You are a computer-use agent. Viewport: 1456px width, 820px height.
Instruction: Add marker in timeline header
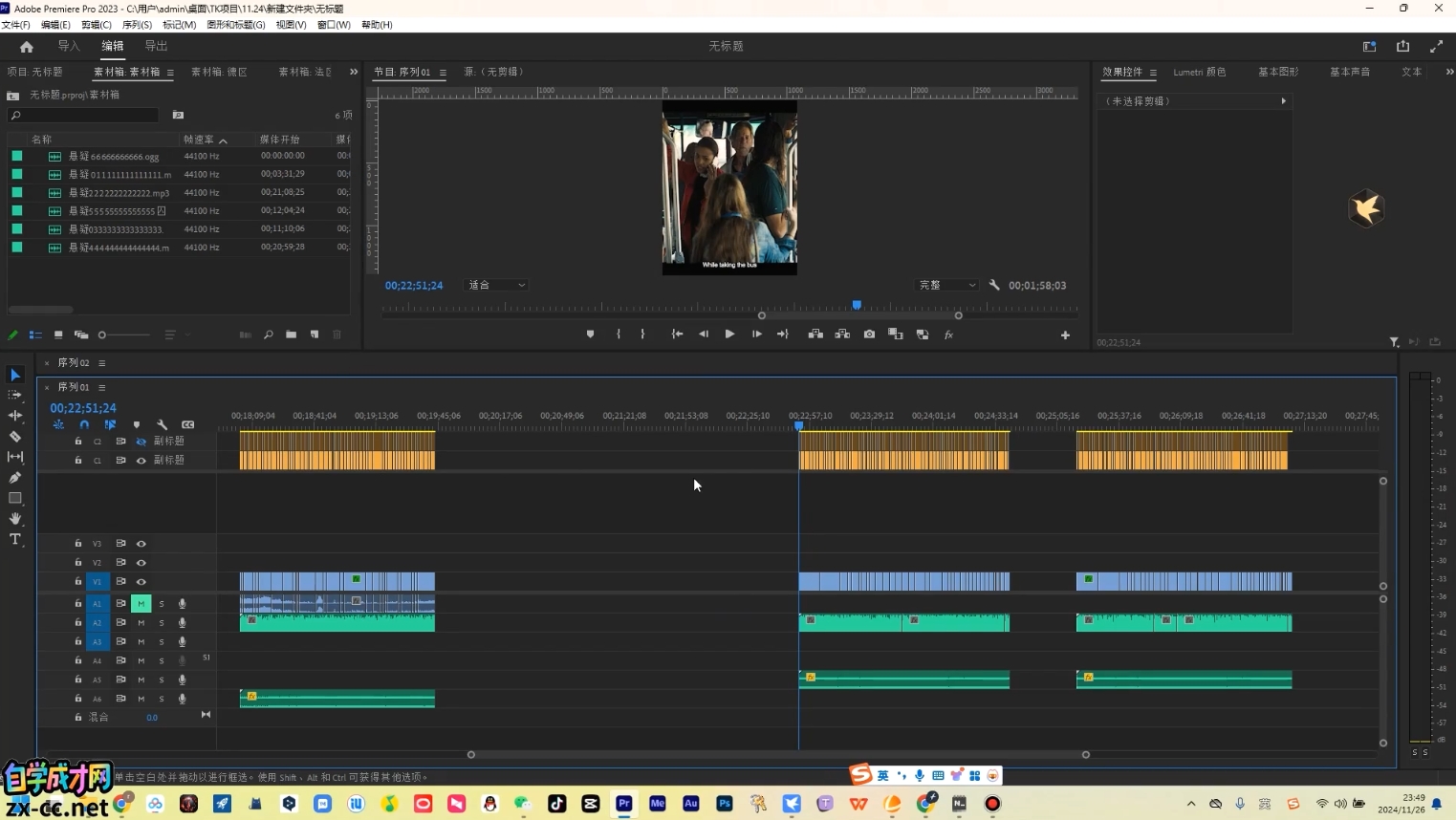click(x=137, y=424)
